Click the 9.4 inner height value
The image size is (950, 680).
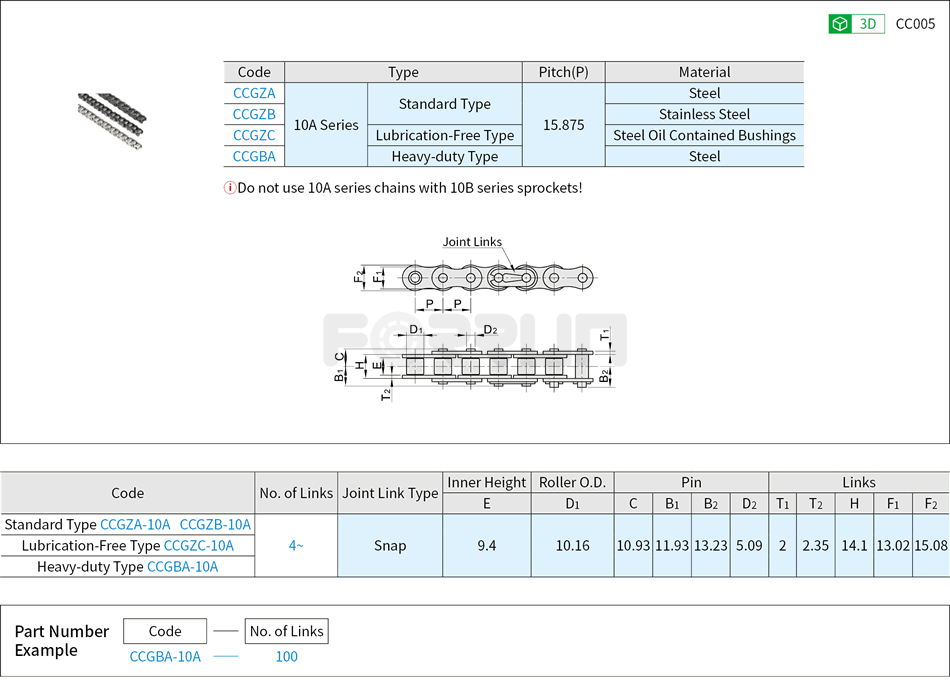point(487,545)
